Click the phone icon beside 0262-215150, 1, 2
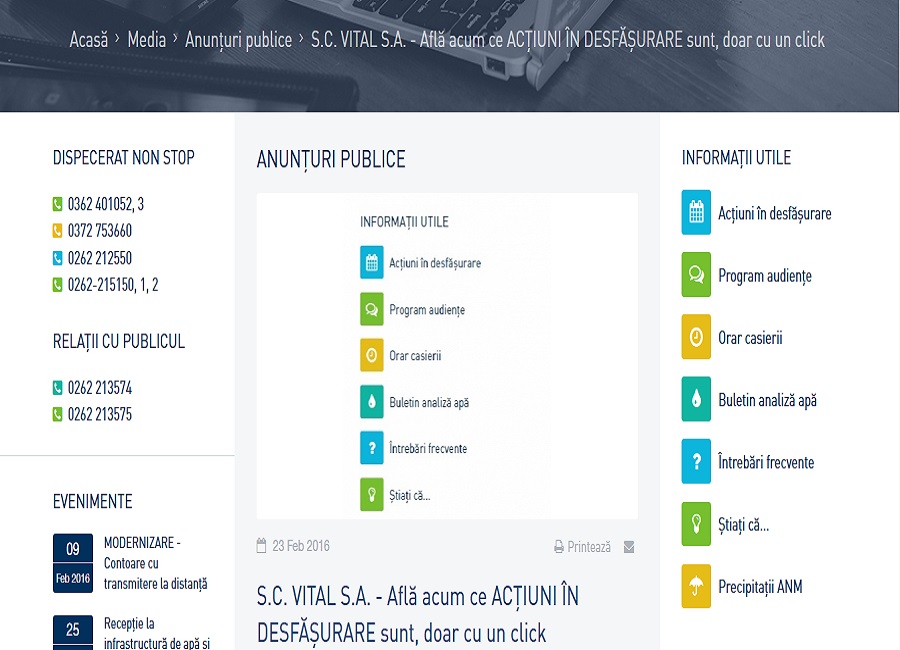 (57, 284)
